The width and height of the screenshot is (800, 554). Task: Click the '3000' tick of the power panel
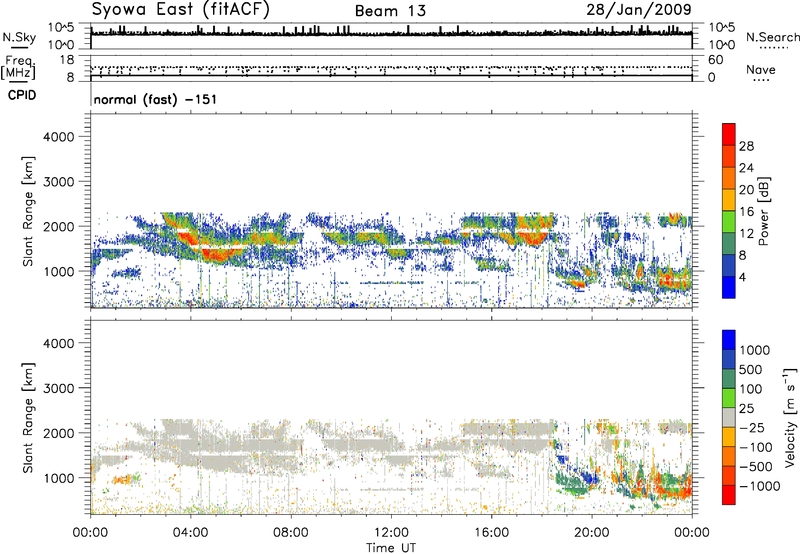tap(59, 182)
